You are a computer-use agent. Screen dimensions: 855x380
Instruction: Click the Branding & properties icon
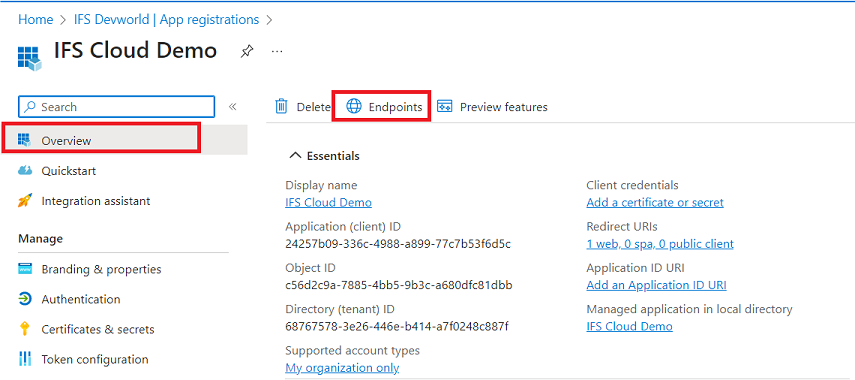(25, 269)
